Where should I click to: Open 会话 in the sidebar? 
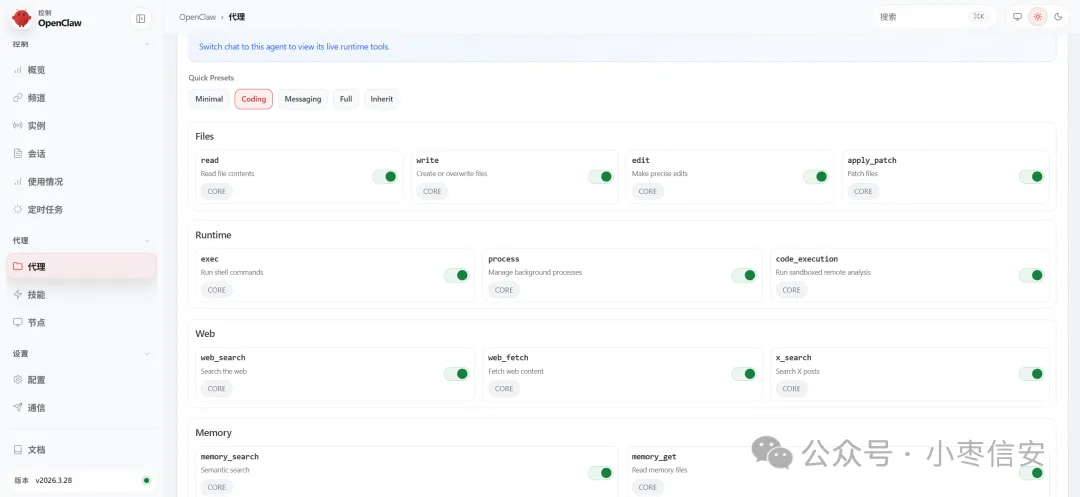point(81,154)
